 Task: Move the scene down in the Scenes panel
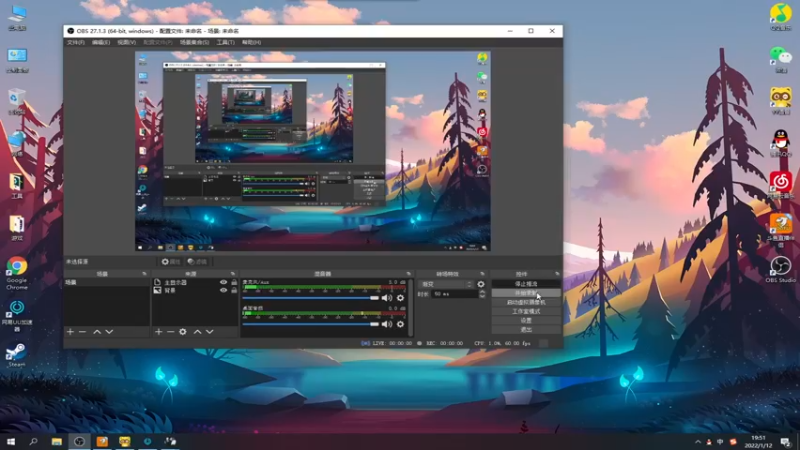pos(109,332)
